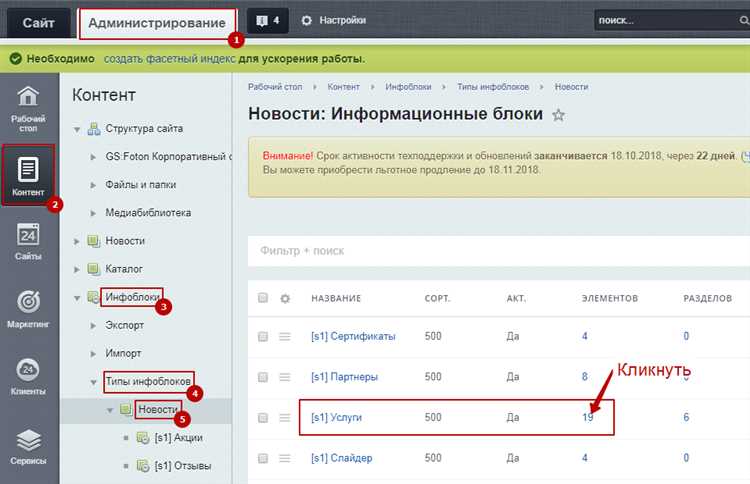The height and width of the screenshot is (484, 750).
Task: Click the Инфоблоки tree icon
Action: pos(93,297)
